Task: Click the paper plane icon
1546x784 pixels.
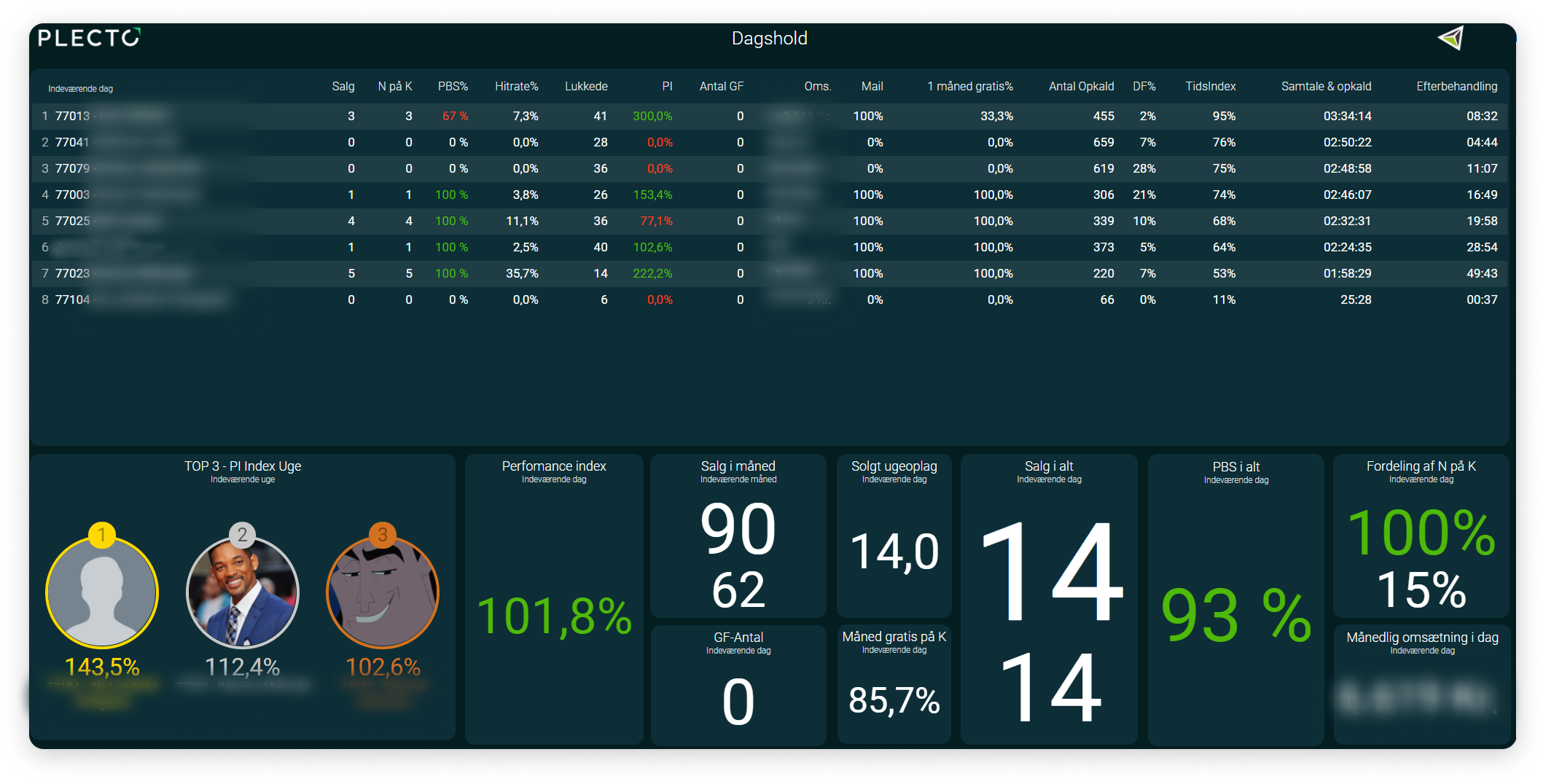Action: 1451,38
